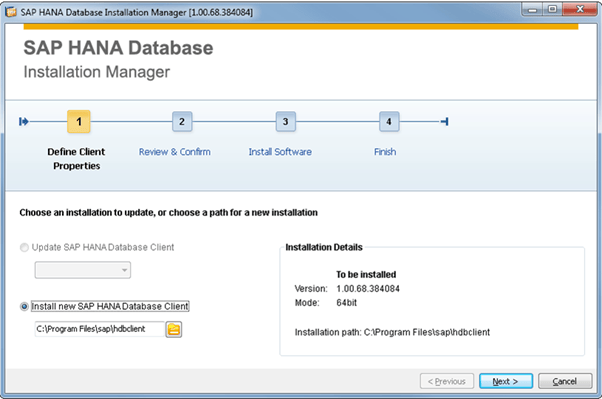
Task: Open the Review & Confirm step
Action: tap(175, 152)
